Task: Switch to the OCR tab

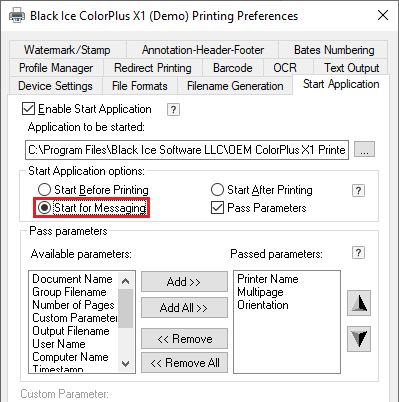Action: click(x=285, y=68)
